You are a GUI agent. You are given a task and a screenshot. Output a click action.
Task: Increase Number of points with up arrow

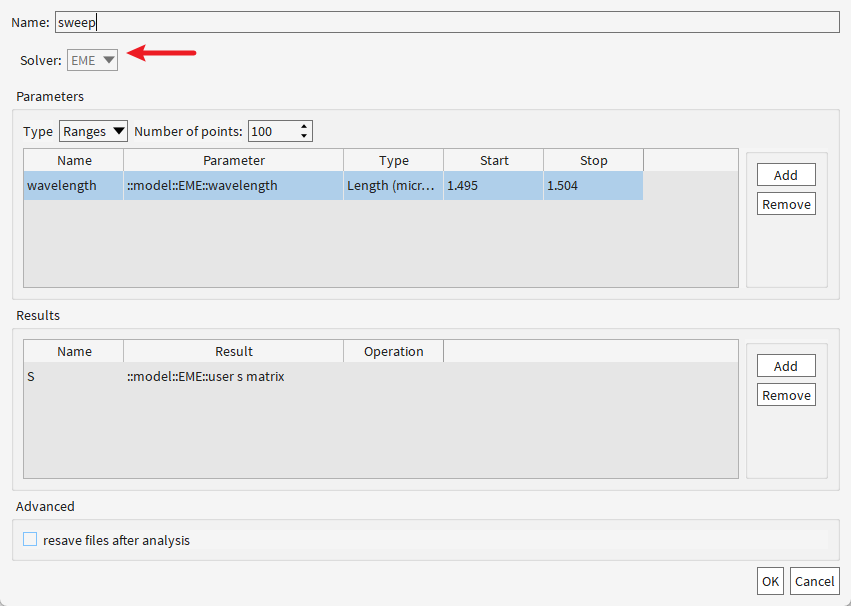[304, 126]
